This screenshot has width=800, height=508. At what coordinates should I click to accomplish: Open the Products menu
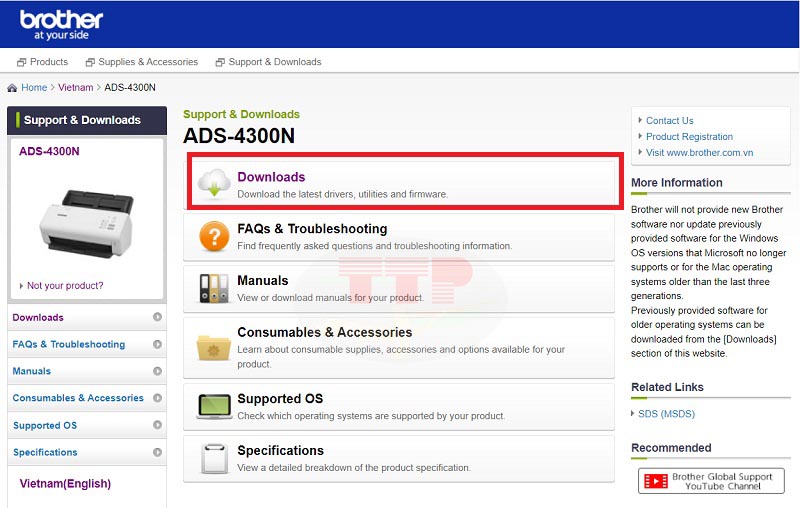tap(48, 62)
